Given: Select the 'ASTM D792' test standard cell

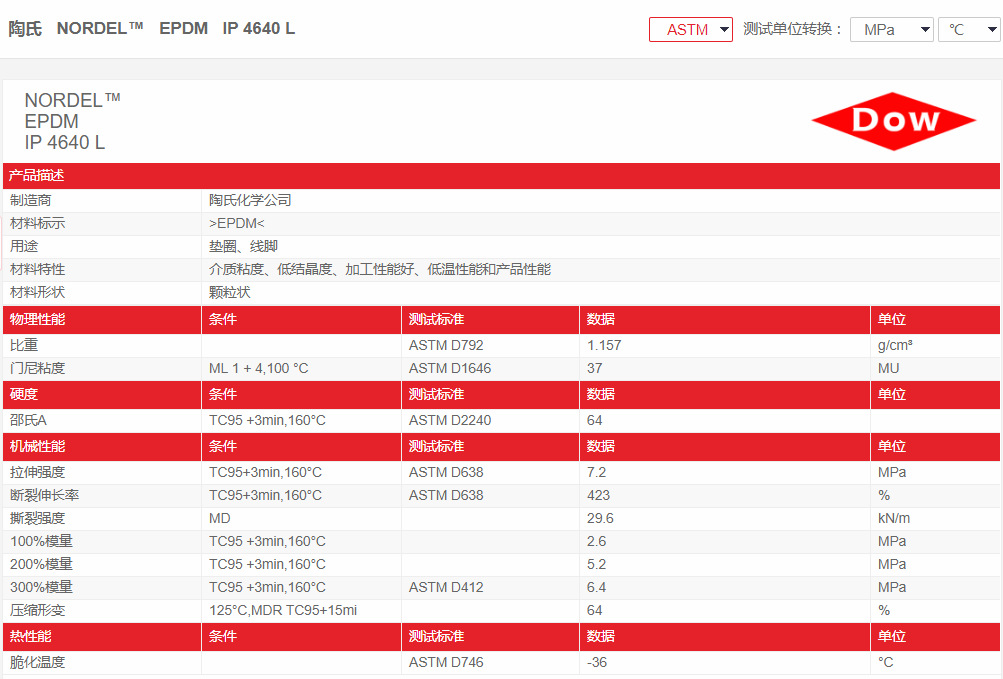Looking at the screenshot, I should (446, 345).
